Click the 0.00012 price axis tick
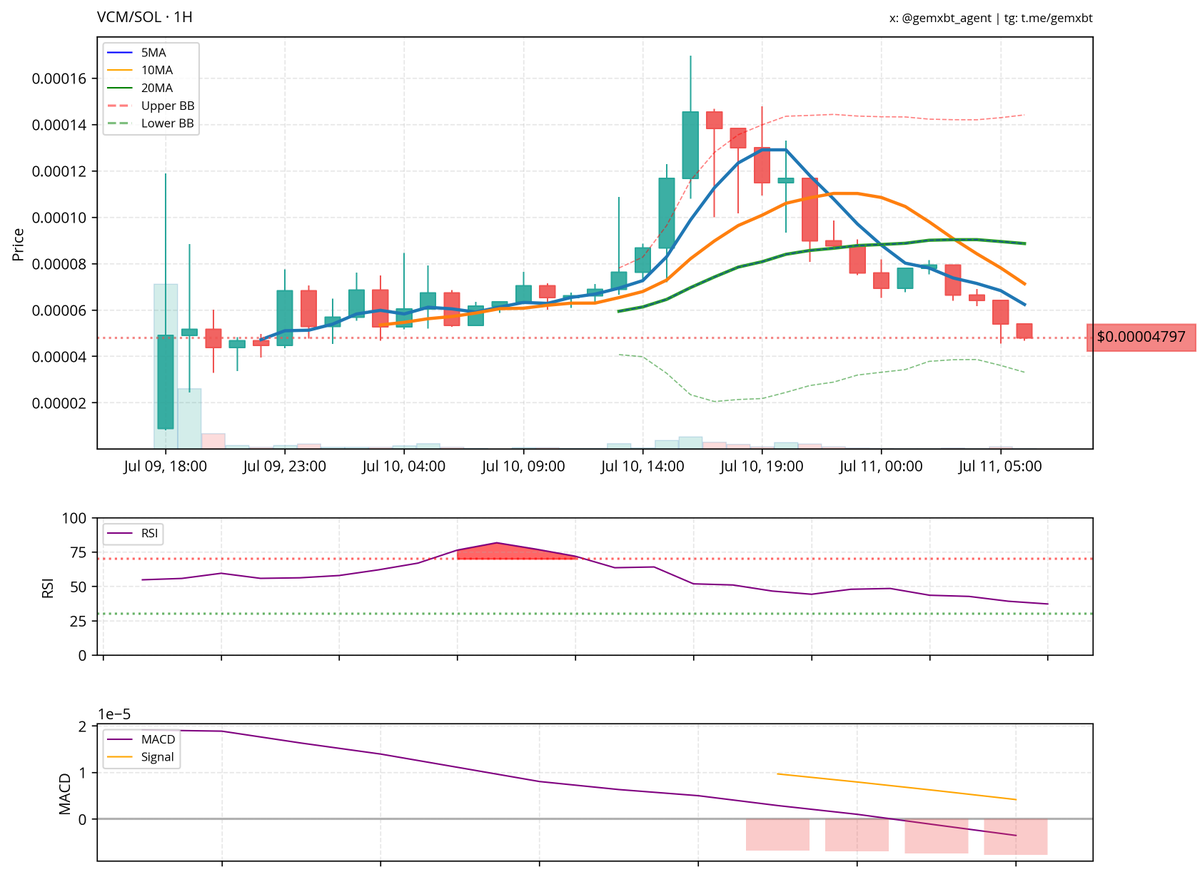Viewport: 1200px width, 877px height. click(x=59, y=171)
